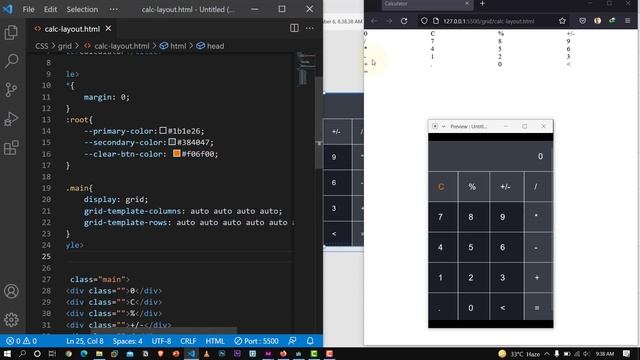Click the CSS breadcrumb segment
640x360 pixels.
coord(41,46)
